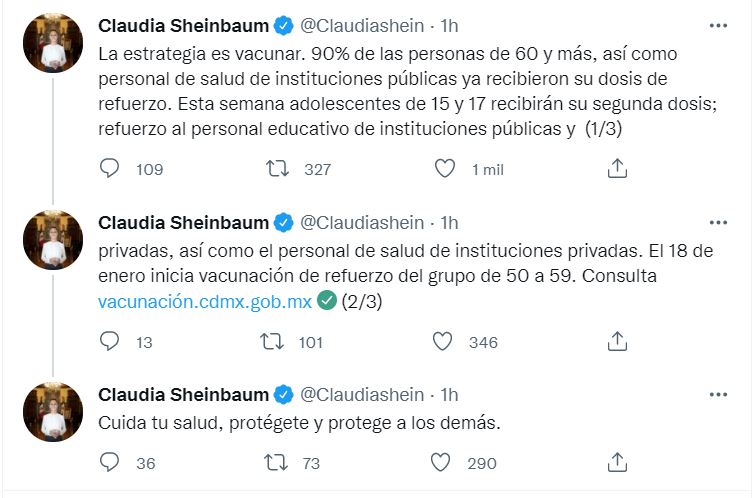Screen dimensions: 755x498
Task: Like the third tweet with 290 likes
Action: tap(440, 463)
